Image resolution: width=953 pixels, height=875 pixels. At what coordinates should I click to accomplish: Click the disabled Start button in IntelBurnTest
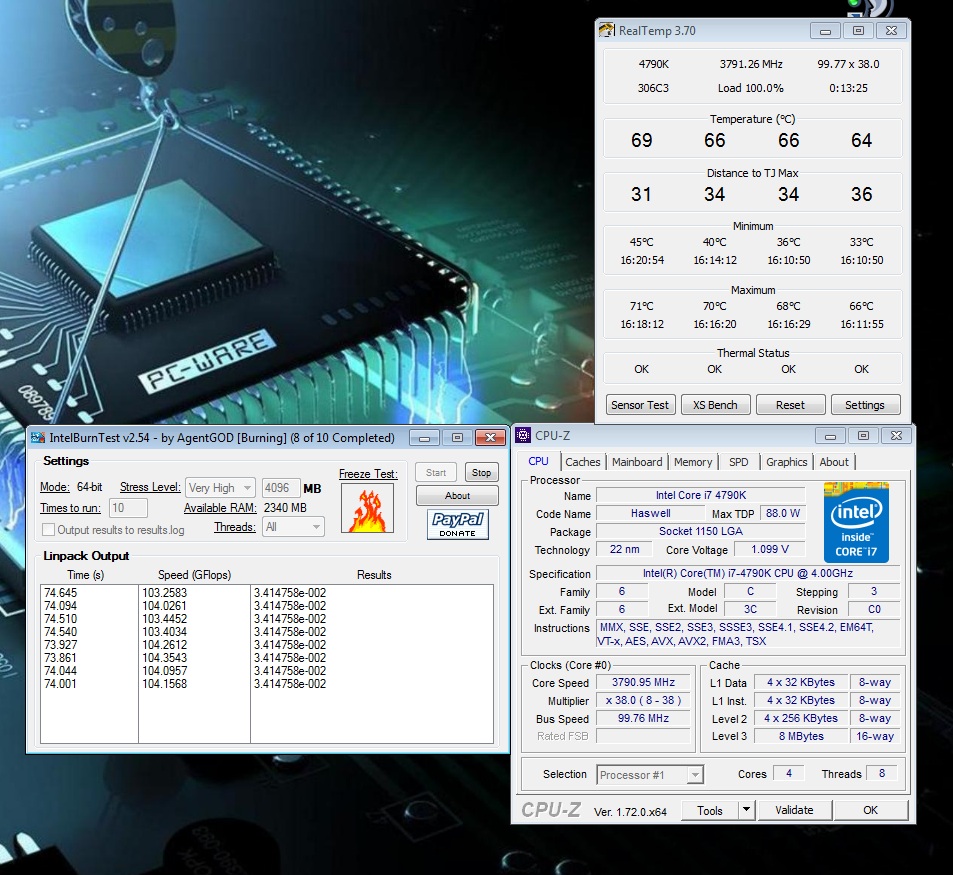[436, 473]
